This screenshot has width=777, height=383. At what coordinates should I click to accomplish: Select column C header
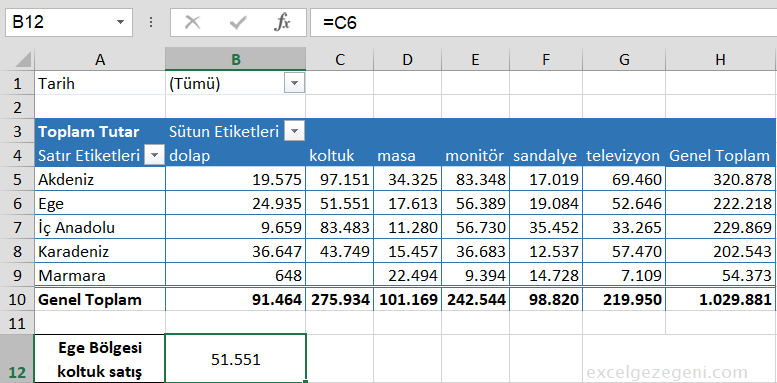click(x=340, y=59)
